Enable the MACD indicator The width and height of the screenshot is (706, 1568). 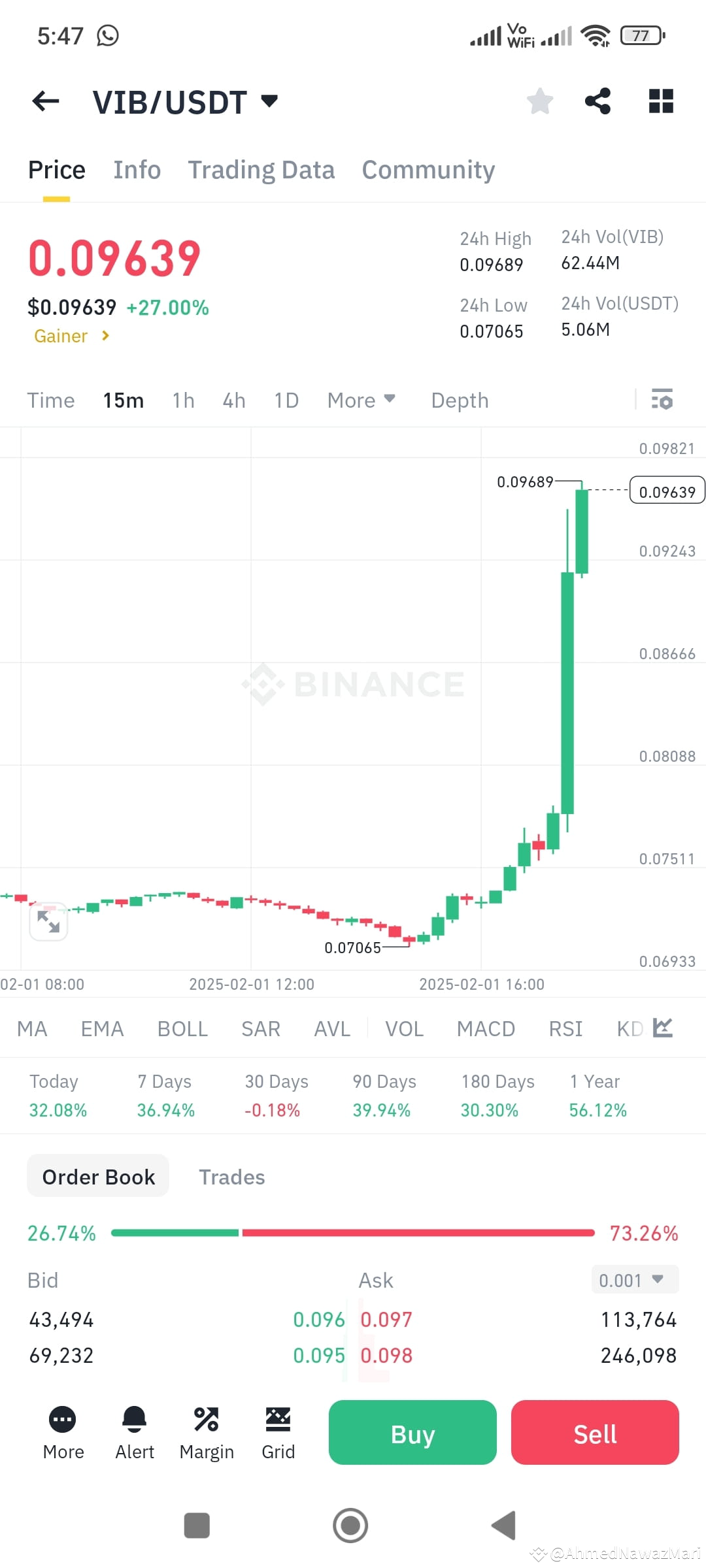pyautogui.click(x=486, y=1028)
